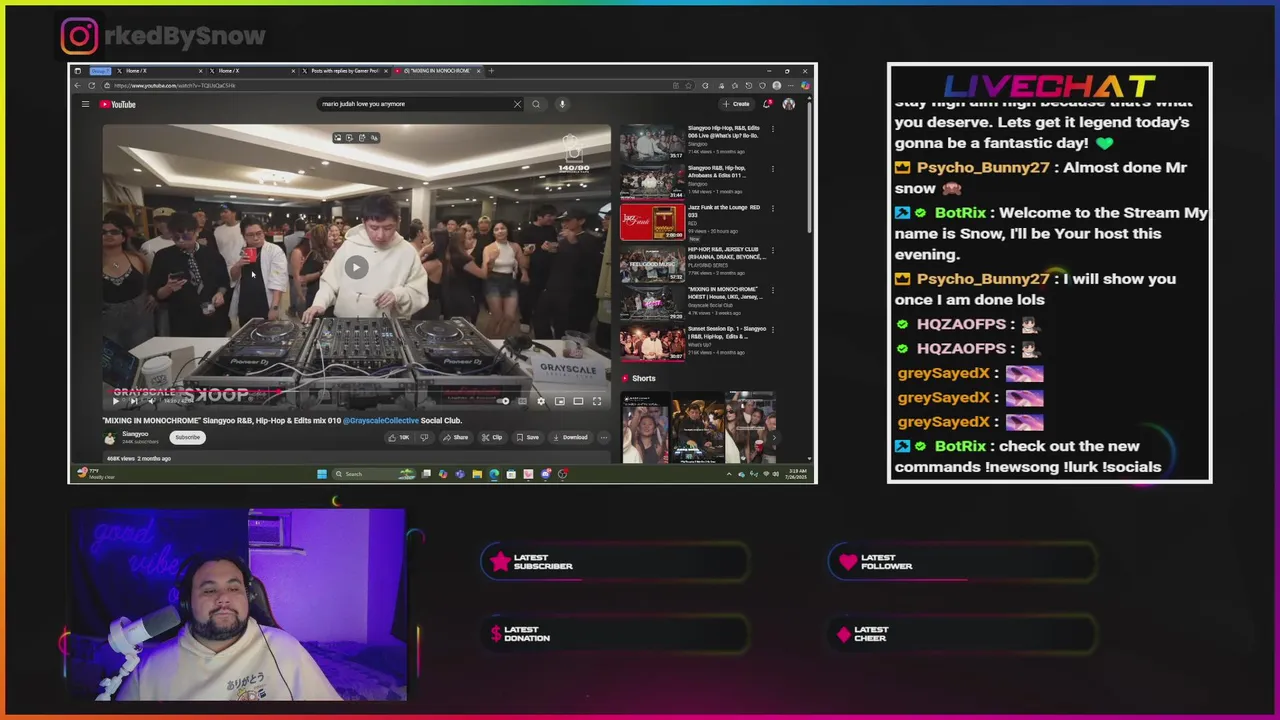Skip to the next video in player
This screenshot has height=720, width=1280.
coord(134,401)
